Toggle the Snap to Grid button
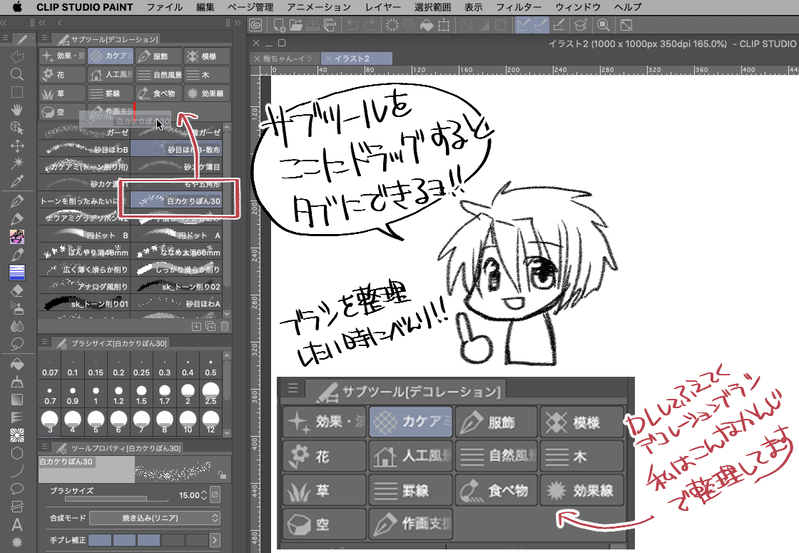Viewport: 799px width, 553px height. click(559, 24)
